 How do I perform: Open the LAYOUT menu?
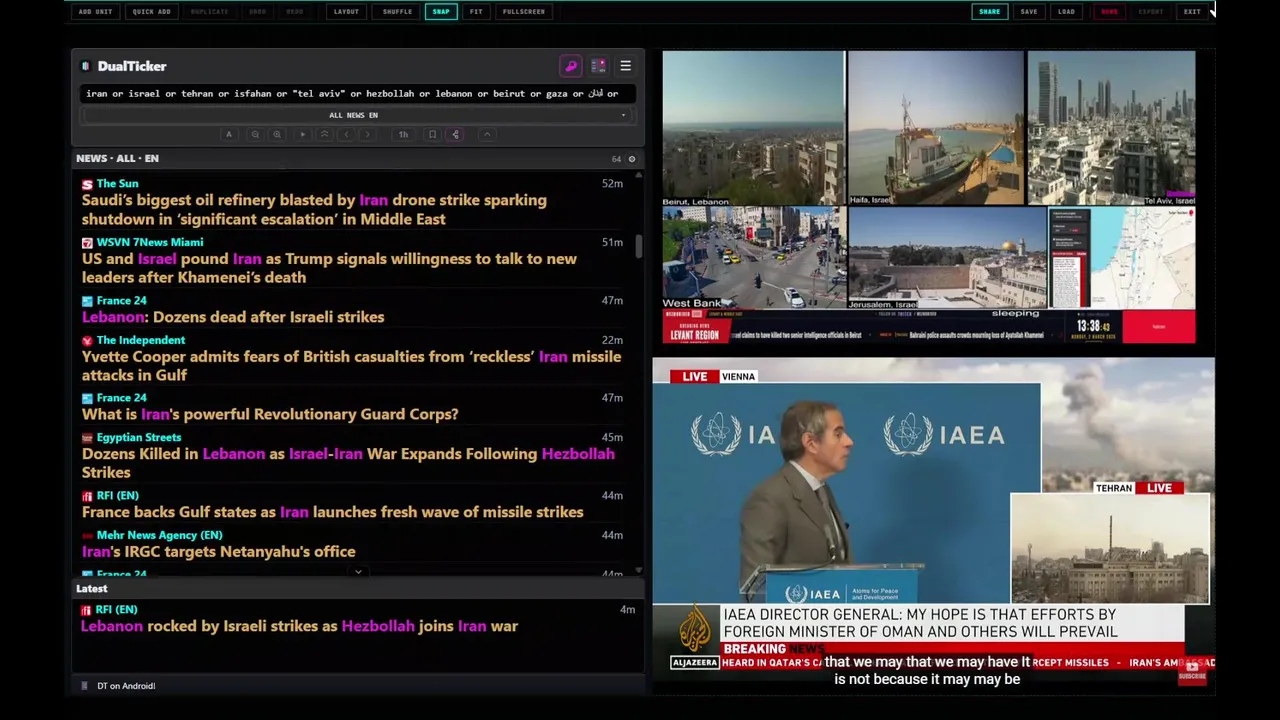(346, 11)
